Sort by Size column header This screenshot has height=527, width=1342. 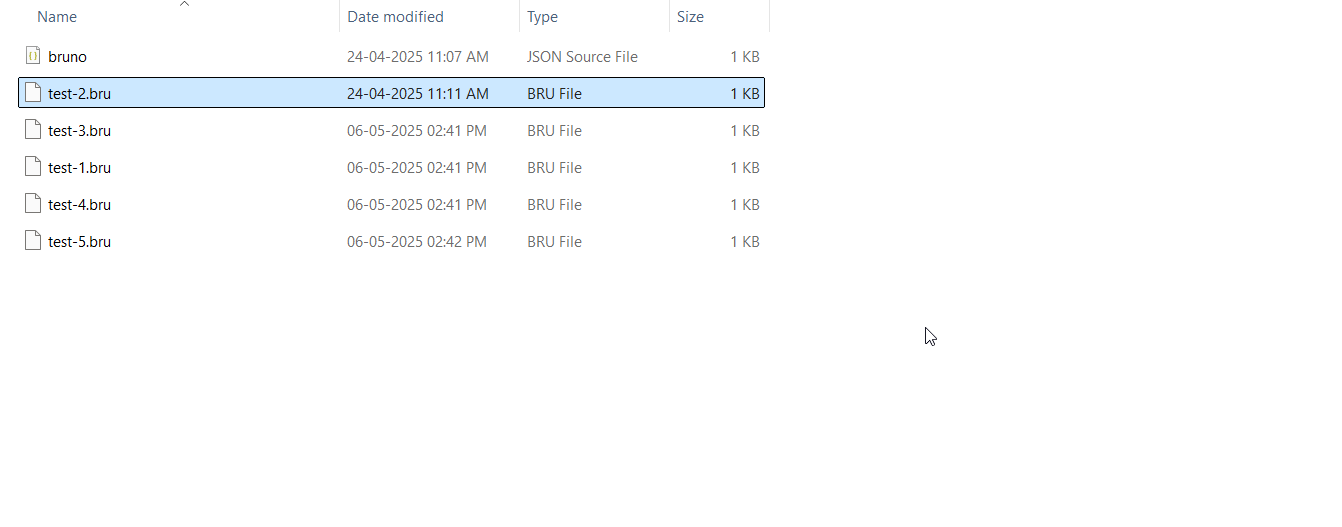click(690, 17)
